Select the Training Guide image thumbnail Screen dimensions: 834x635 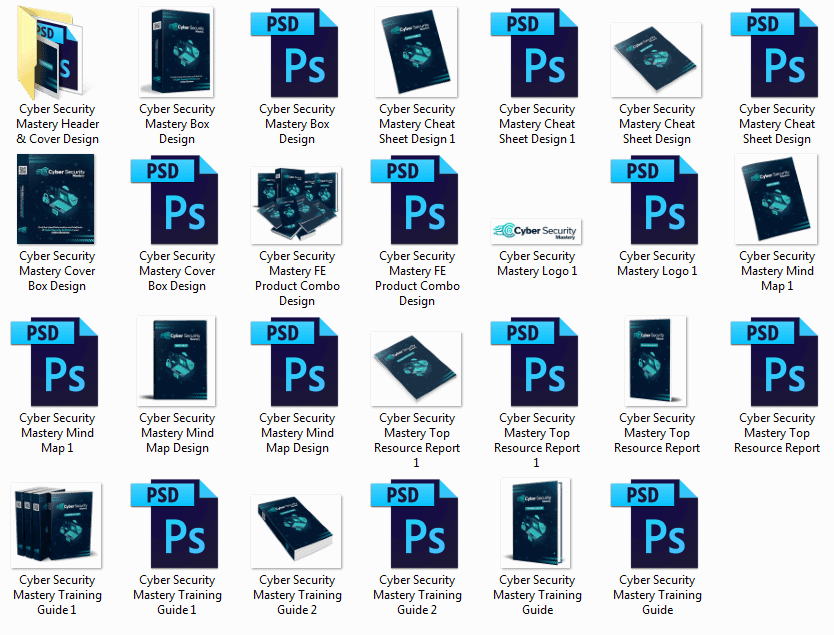pos(535,523)
